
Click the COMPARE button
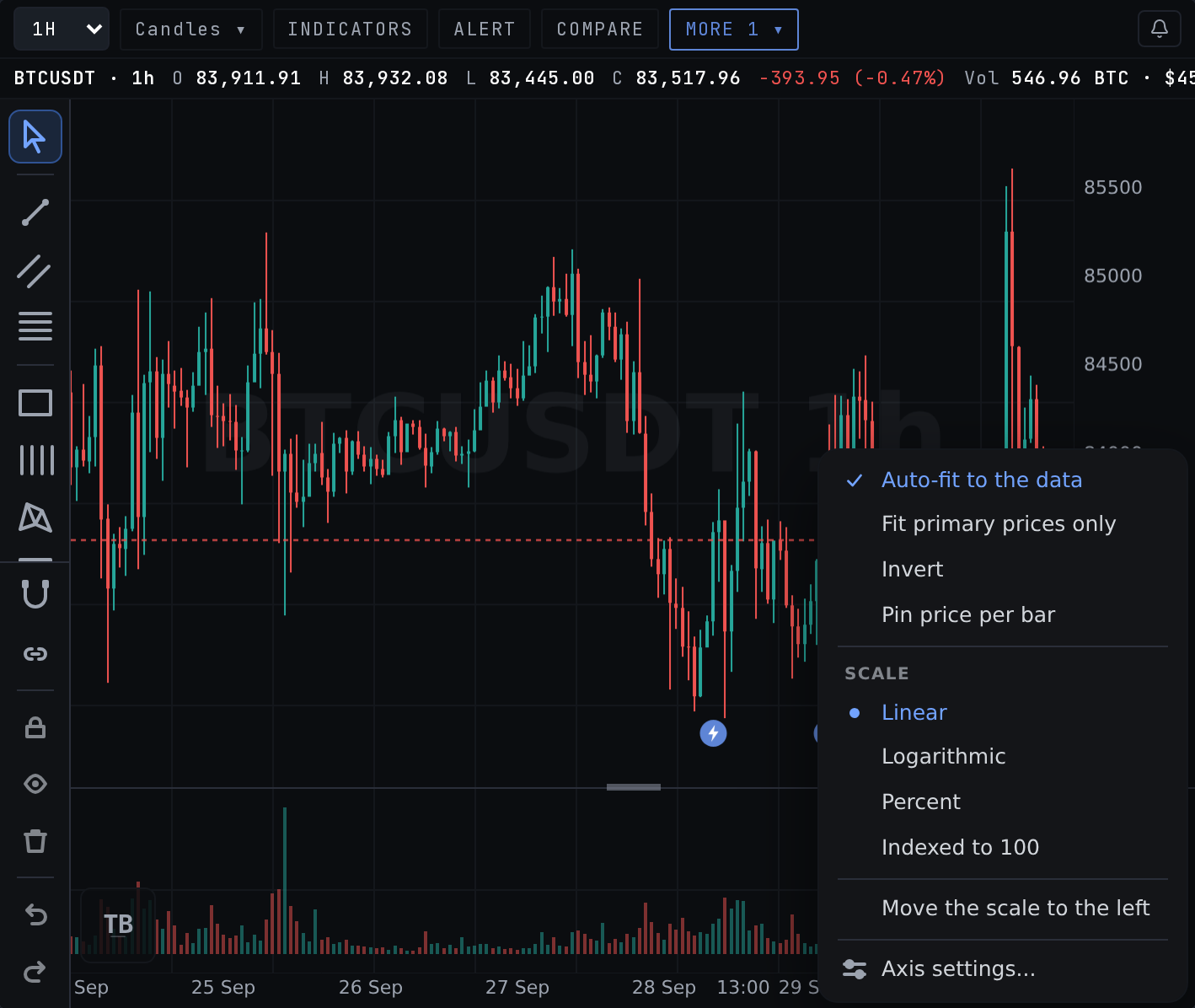600,29
